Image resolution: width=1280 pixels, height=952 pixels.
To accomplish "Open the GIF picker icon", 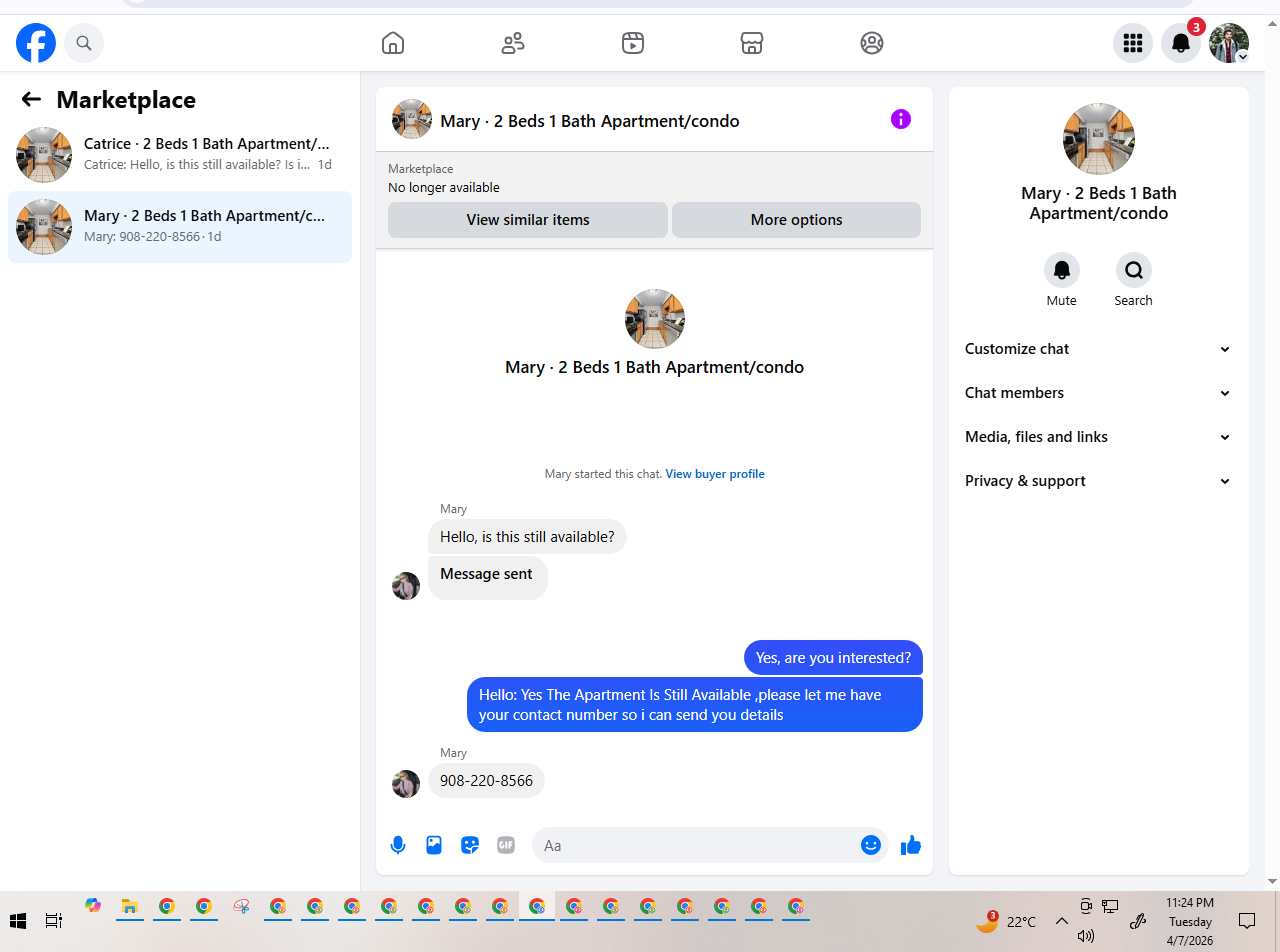I will (506, 845).
